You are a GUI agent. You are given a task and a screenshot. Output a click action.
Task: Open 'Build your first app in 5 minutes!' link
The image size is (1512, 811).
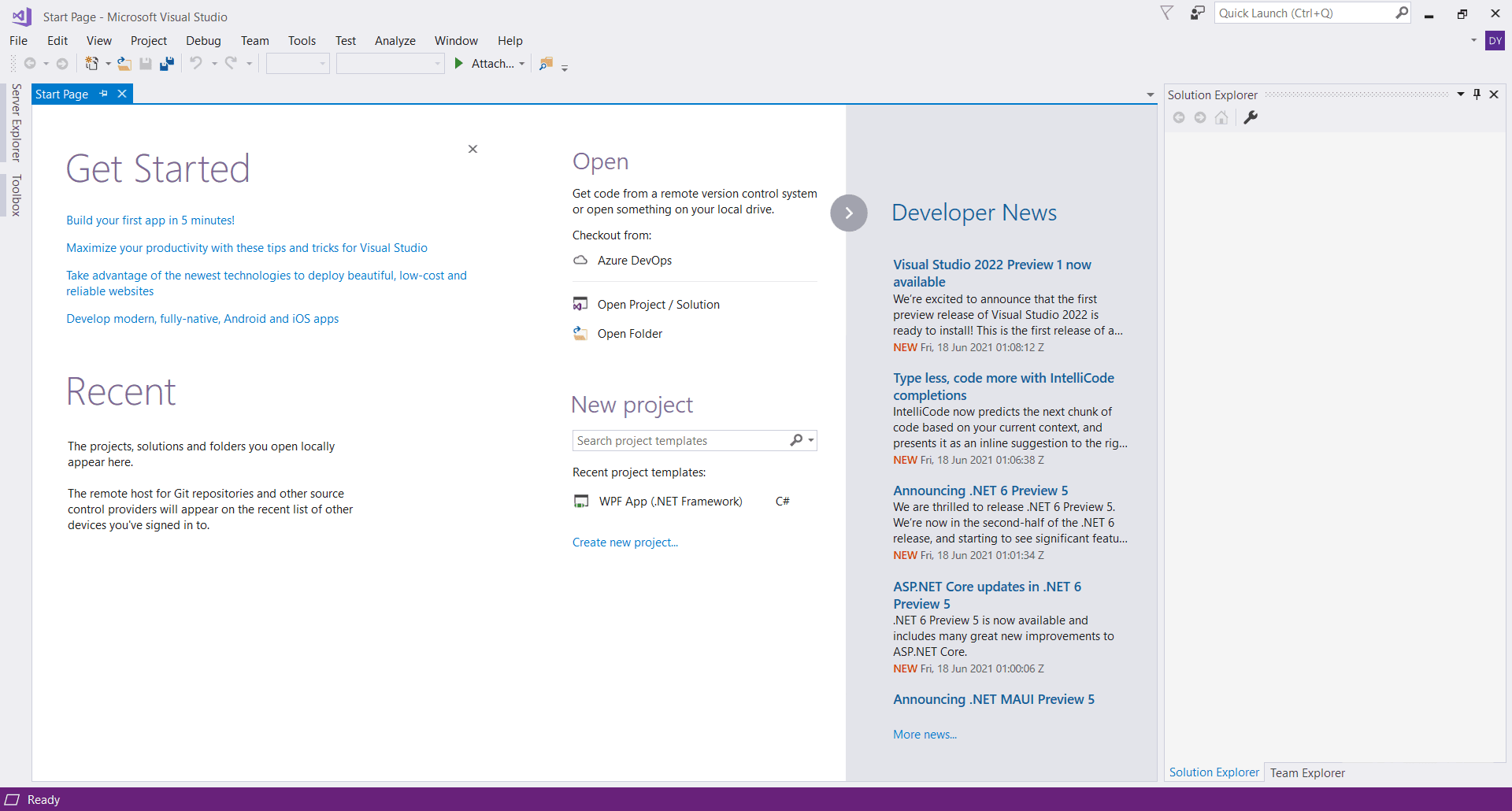(150, 220)
